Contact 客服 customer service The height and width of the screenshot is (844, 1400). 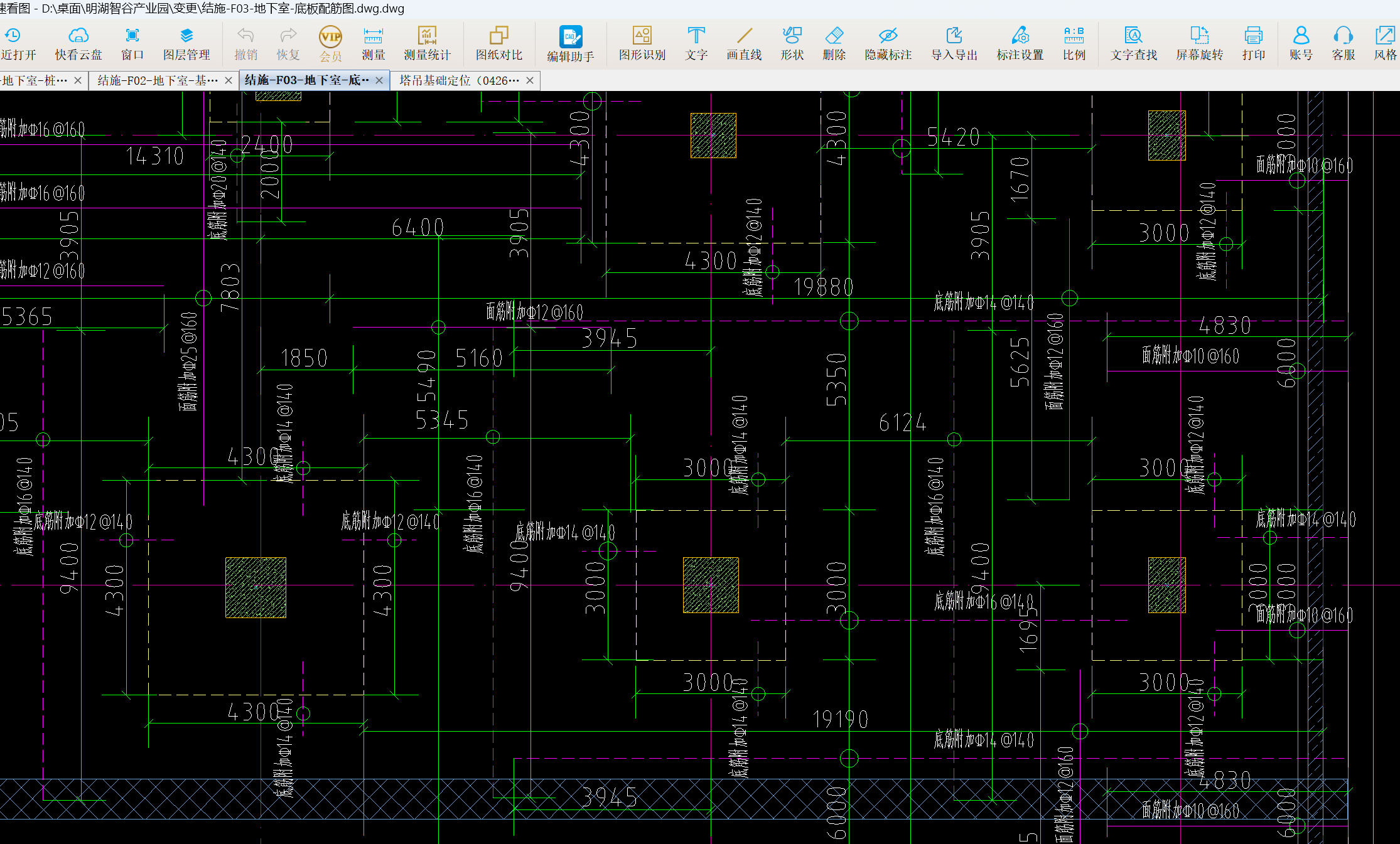pos(1343,44)
